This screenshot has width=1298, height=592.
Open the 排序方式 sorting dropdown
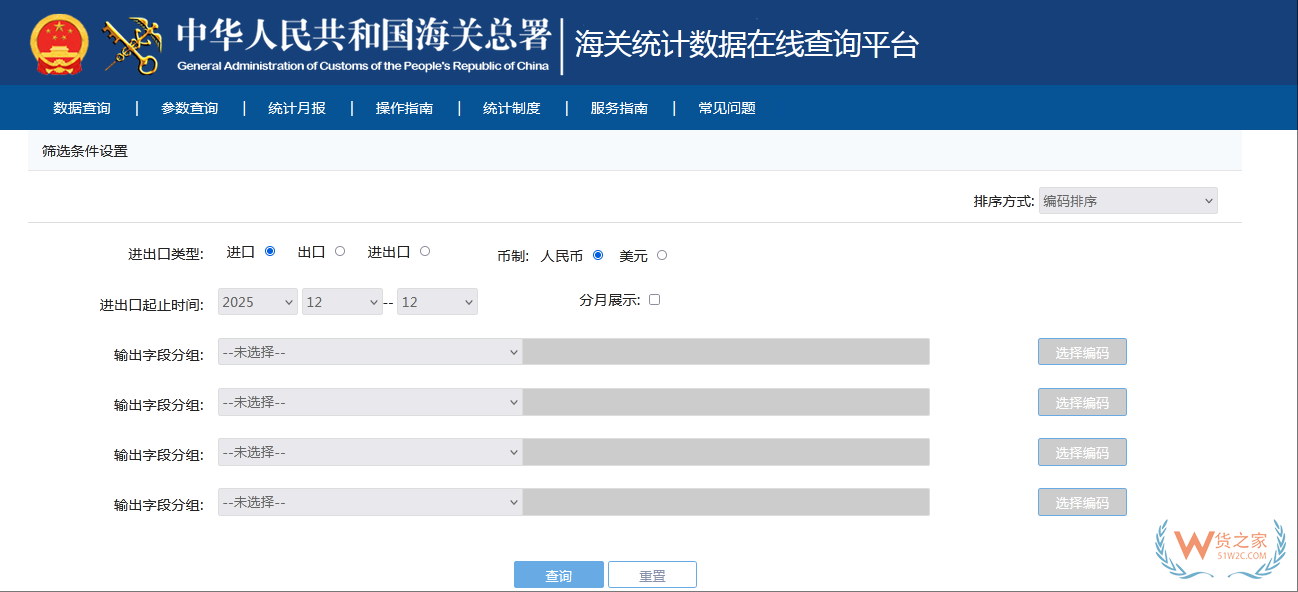[1127, 199]
